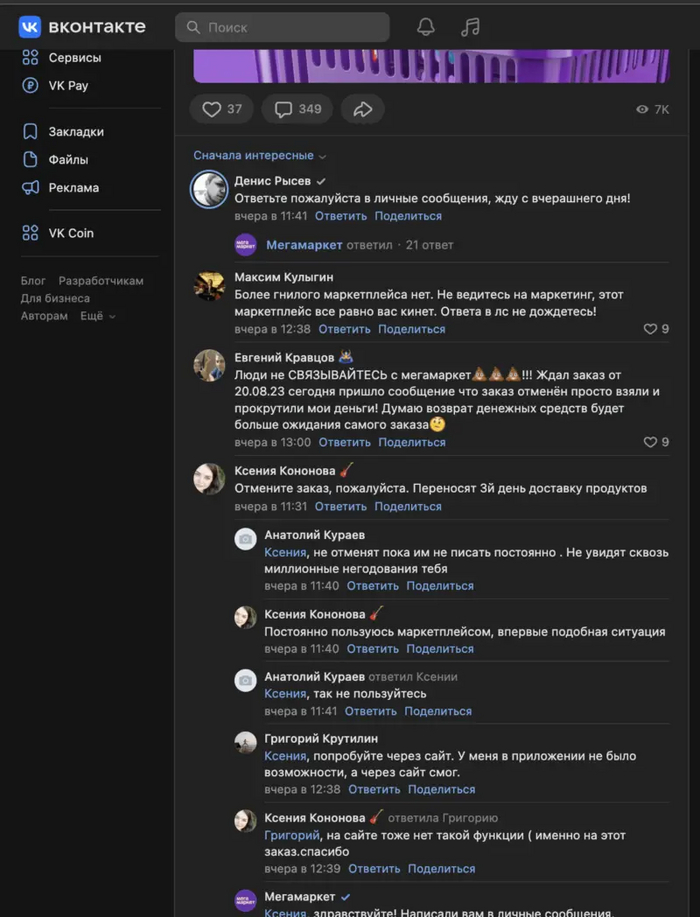Click Поделиться under Ксения Кононова's first comment

click(x=408, y=507)
